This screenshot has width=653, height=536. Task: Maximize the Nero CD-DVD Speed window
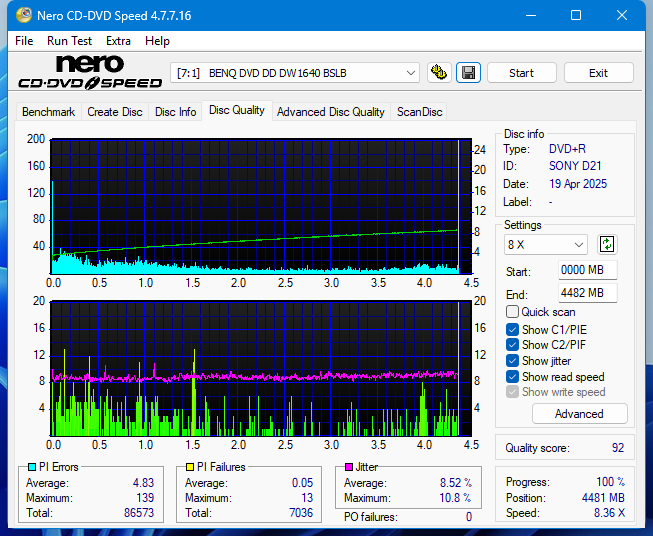tap(576, 15)
